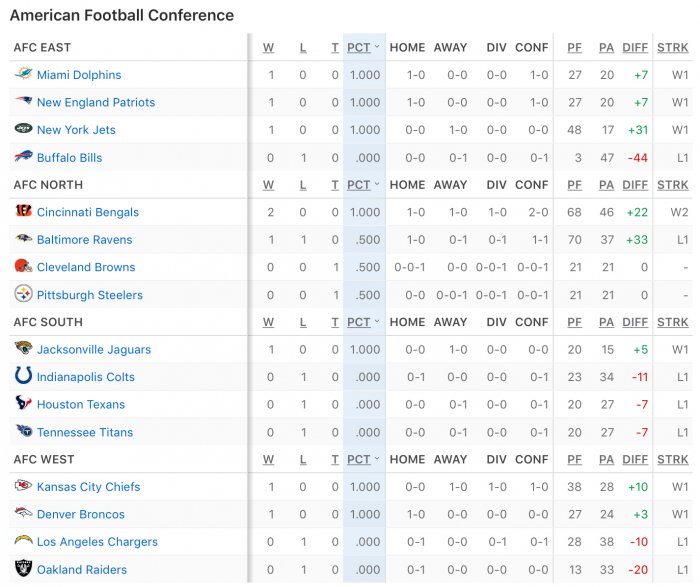Toggle PCT sort arrow in AFC East header
Image resolution: width=700 pixels, height=587 pixels.
pyautogui.click(x=377, y=47)
